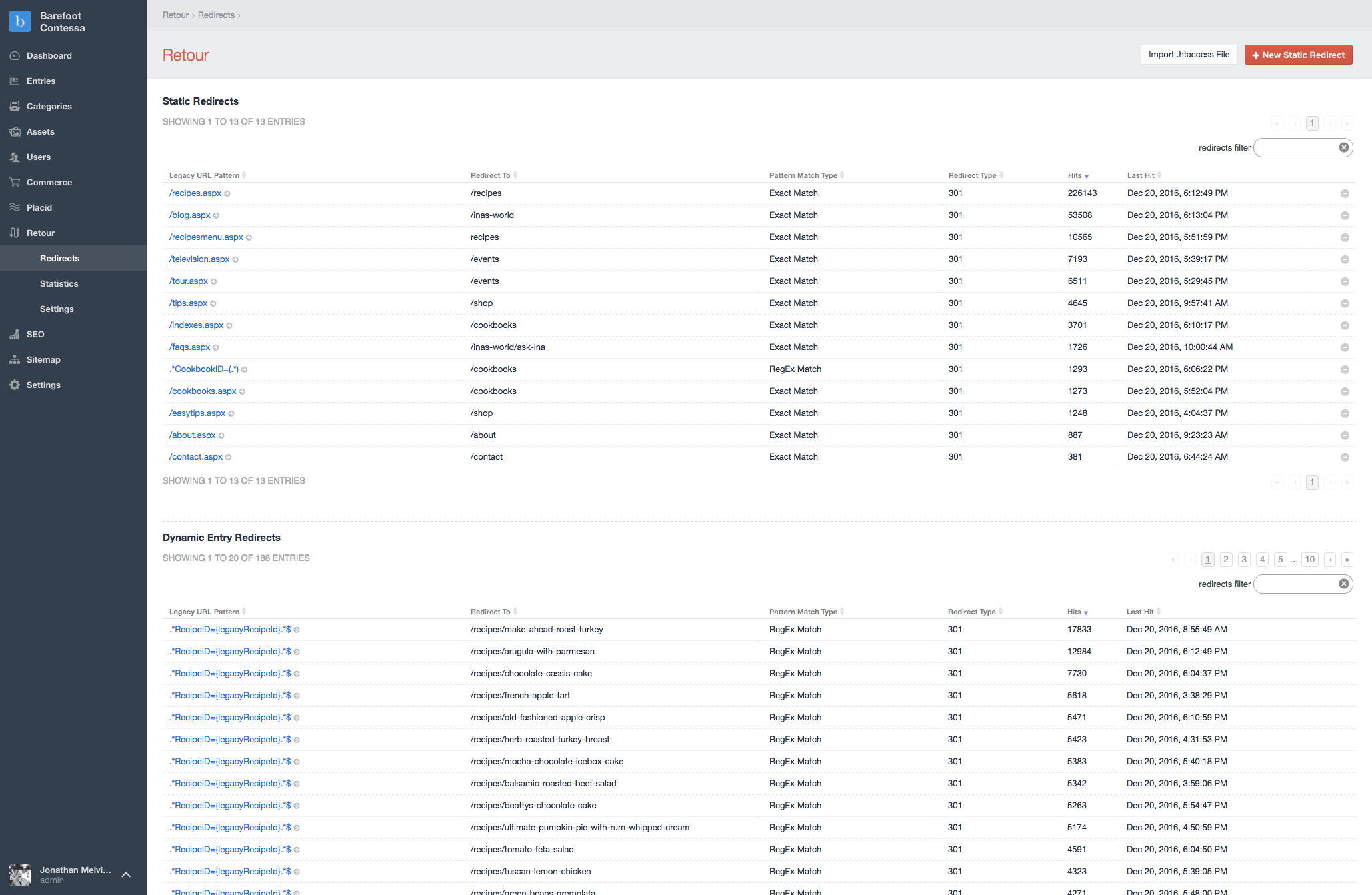Clear the Dynamic Entry Redirects filter field
This screenshot has height=895, width=1372.
tap(1344, 584)
